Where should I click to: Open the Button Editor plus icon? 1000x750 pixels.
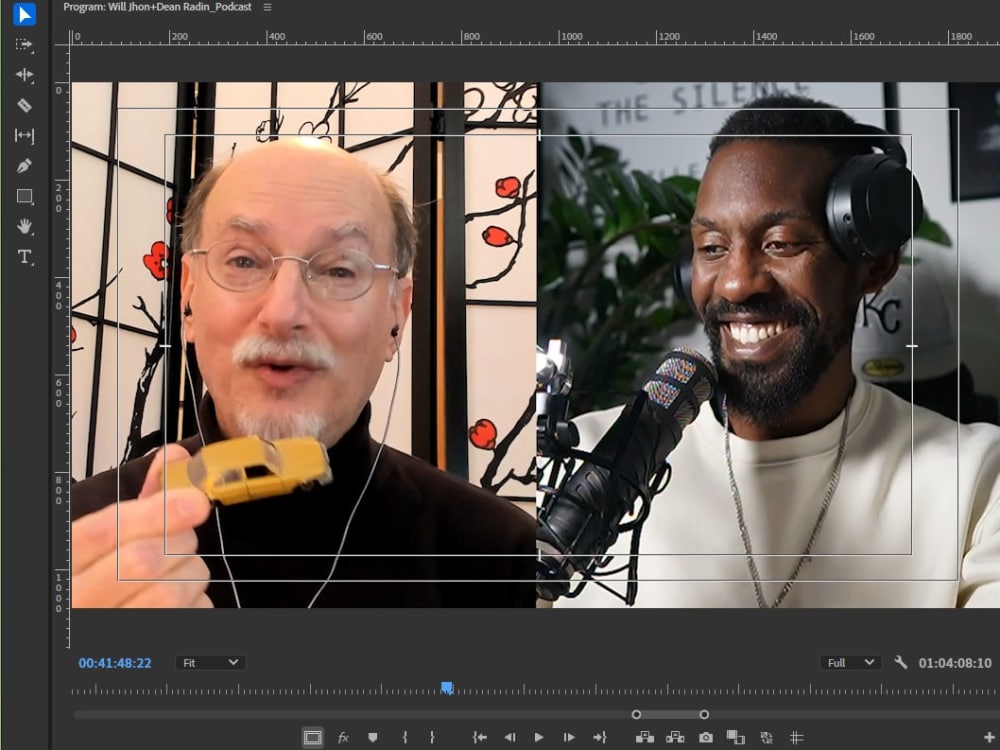pos(989,738)
